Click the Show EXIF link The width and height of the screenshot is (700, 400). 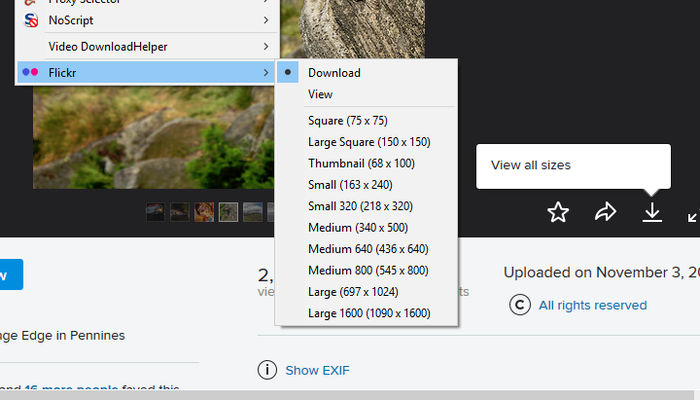[x=317, y=371]
